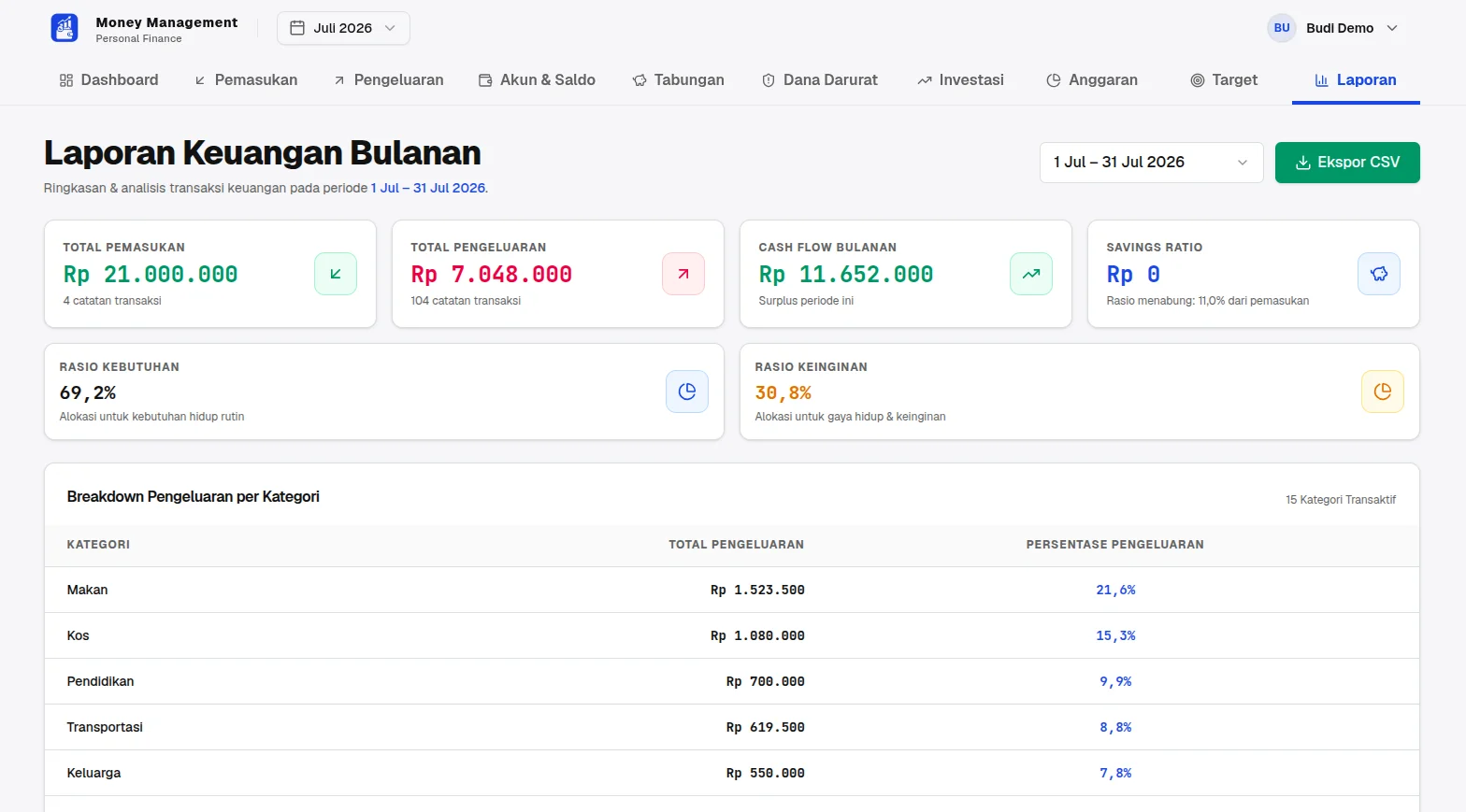Viewport: 1466px width, 812px height.
Task: Expand the Budi Demo account menu
Action: pos(1333,28)
